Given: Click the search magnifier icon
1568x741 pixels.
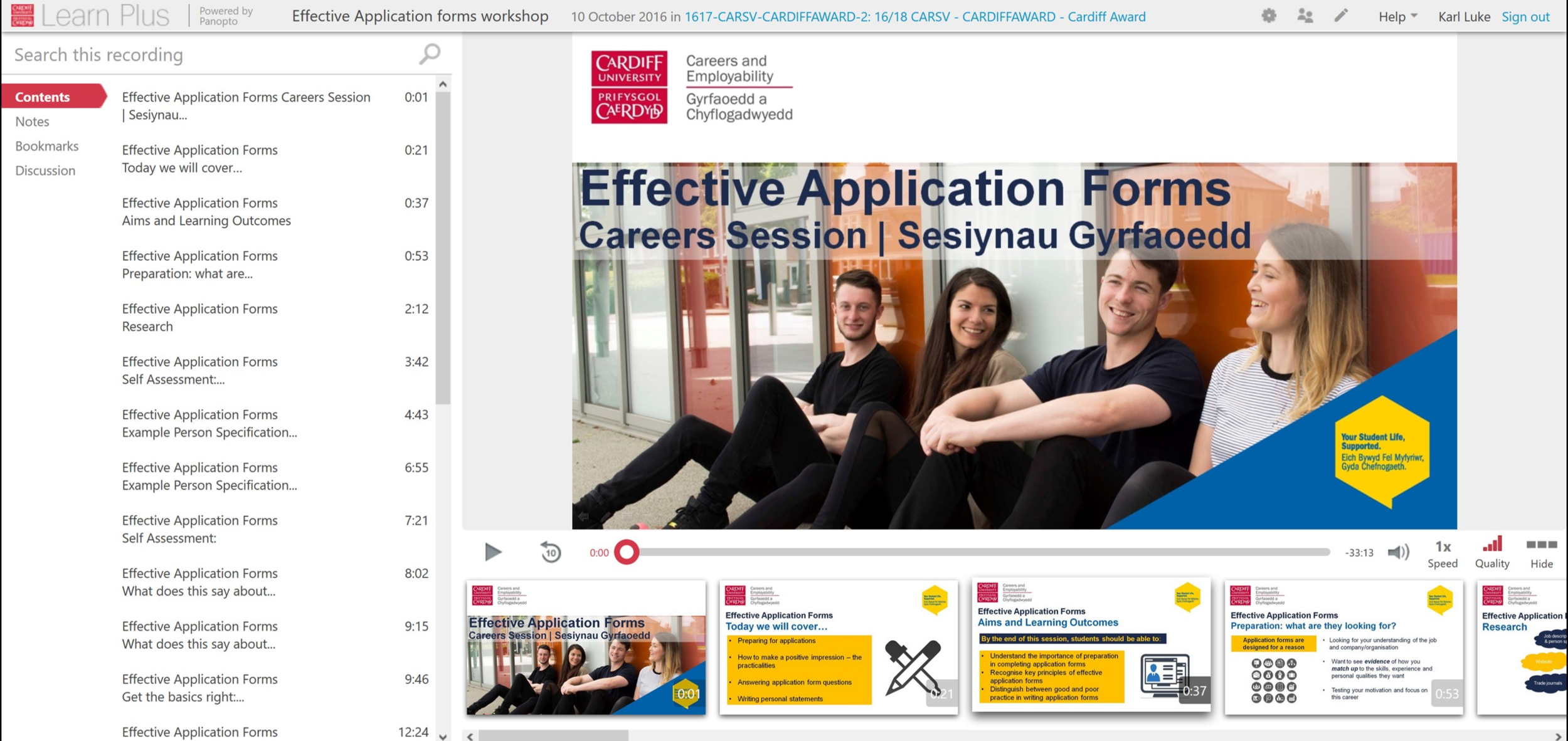Looking at the screenshot, I should pos(430,55).
